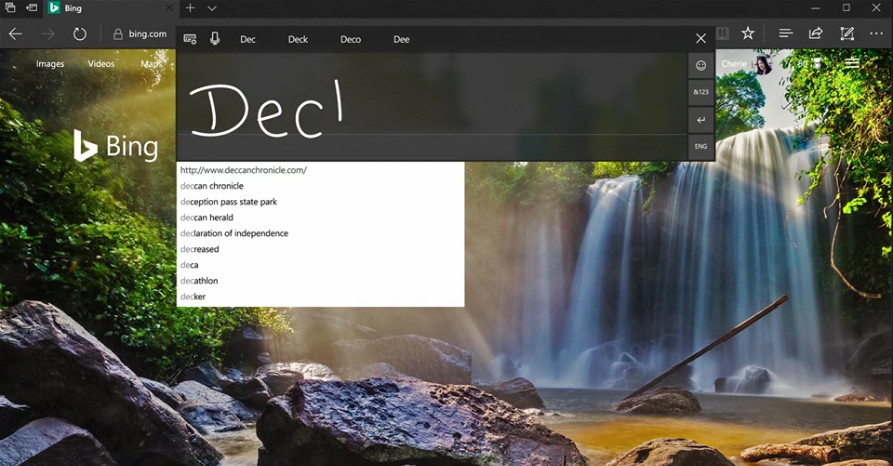This screenshot has width=893, height=466.
Task: Open the Hub lines icon
Action: (x=786, y=34)
